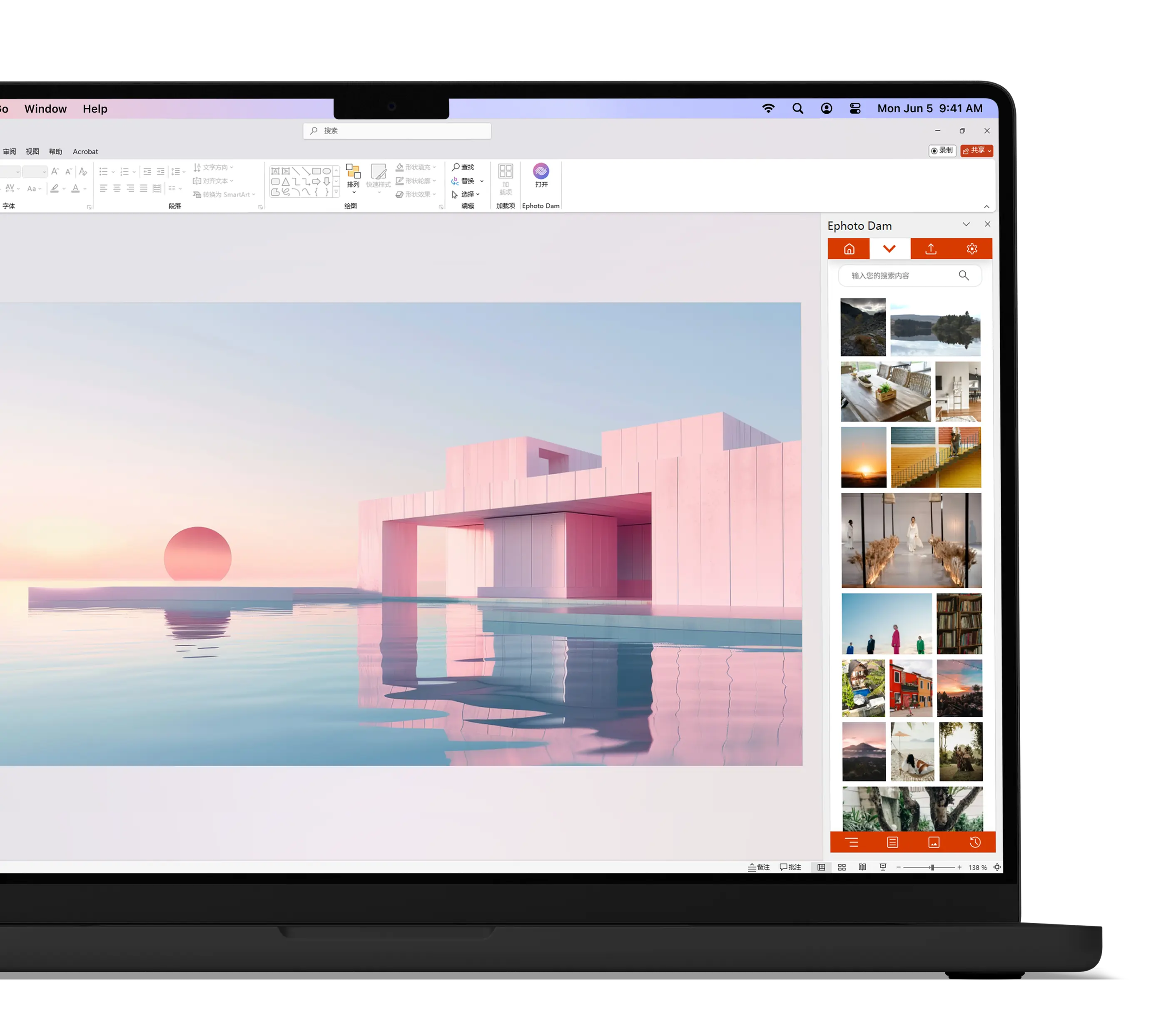The width and height of the screenshot is (1166, 1036).
Task: Start slideshow from status bar icon
Action: point(882,867)
